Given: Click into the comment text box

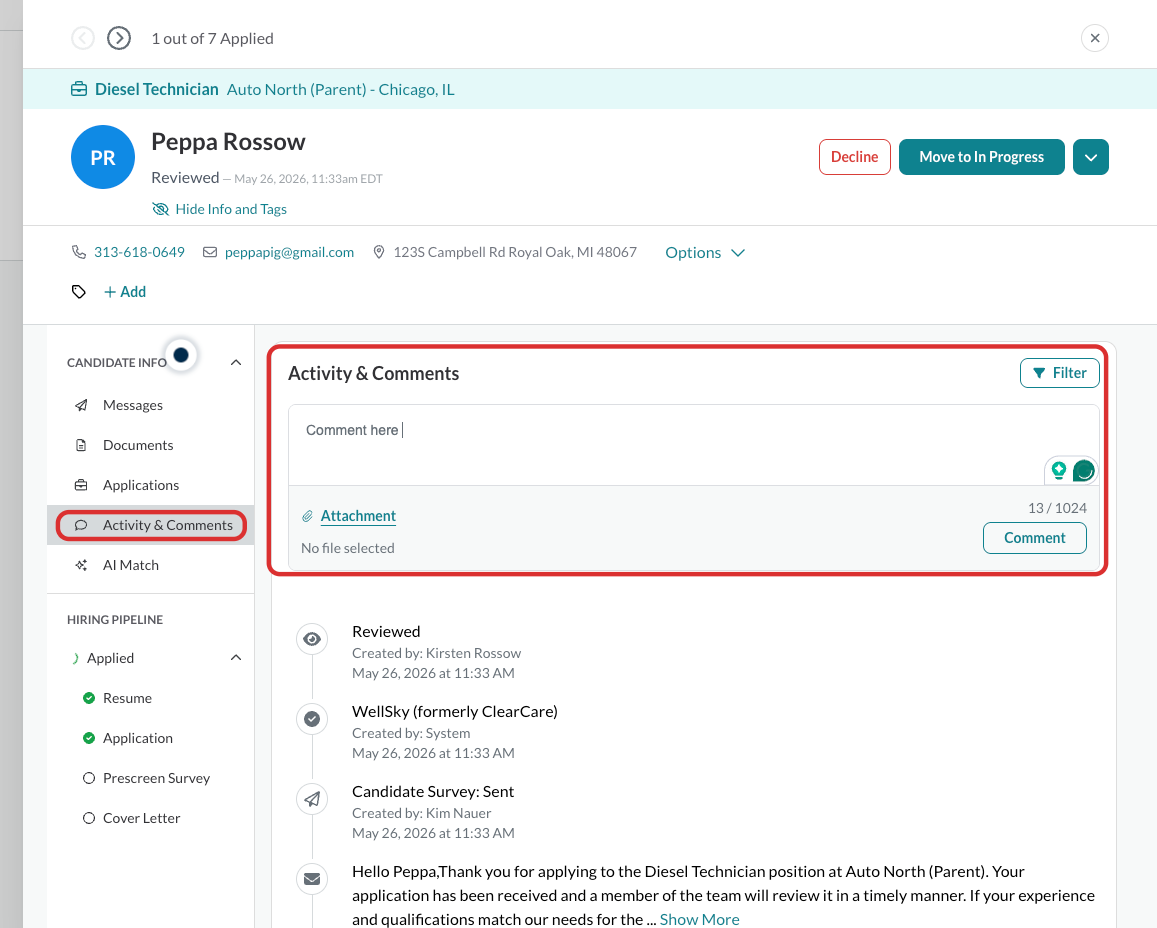Looking at the screenshot, I should [x=694, y=445].
